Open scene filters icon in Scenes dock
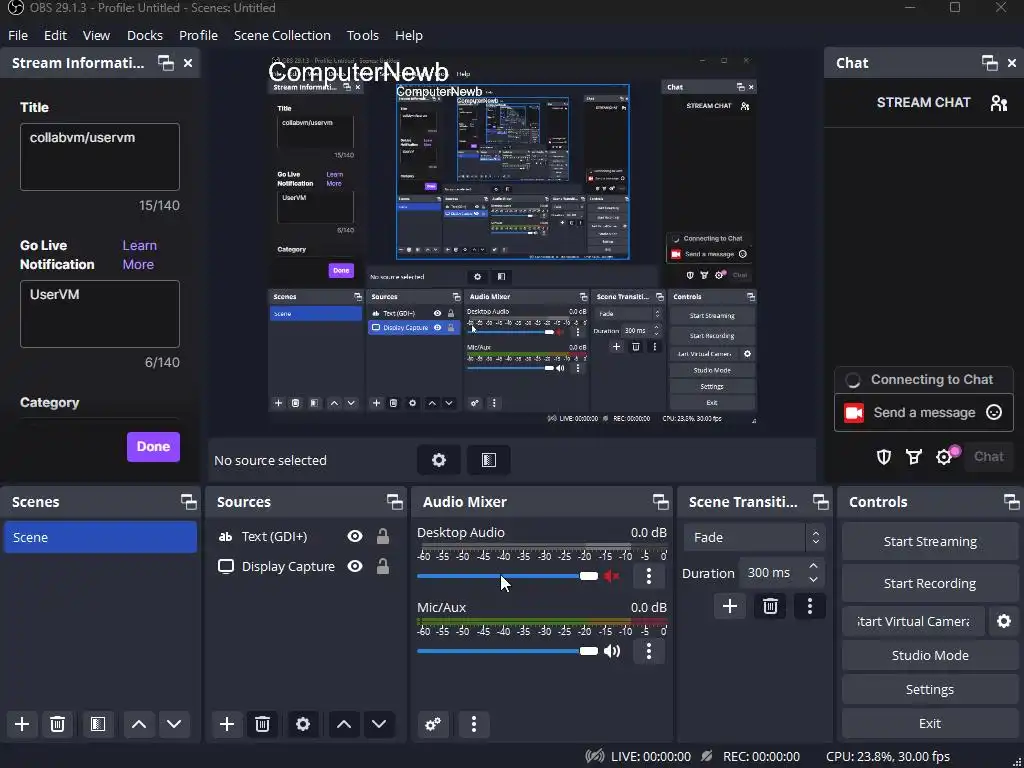This screenshot has width=1024, height=768. (x=98, y=724)
